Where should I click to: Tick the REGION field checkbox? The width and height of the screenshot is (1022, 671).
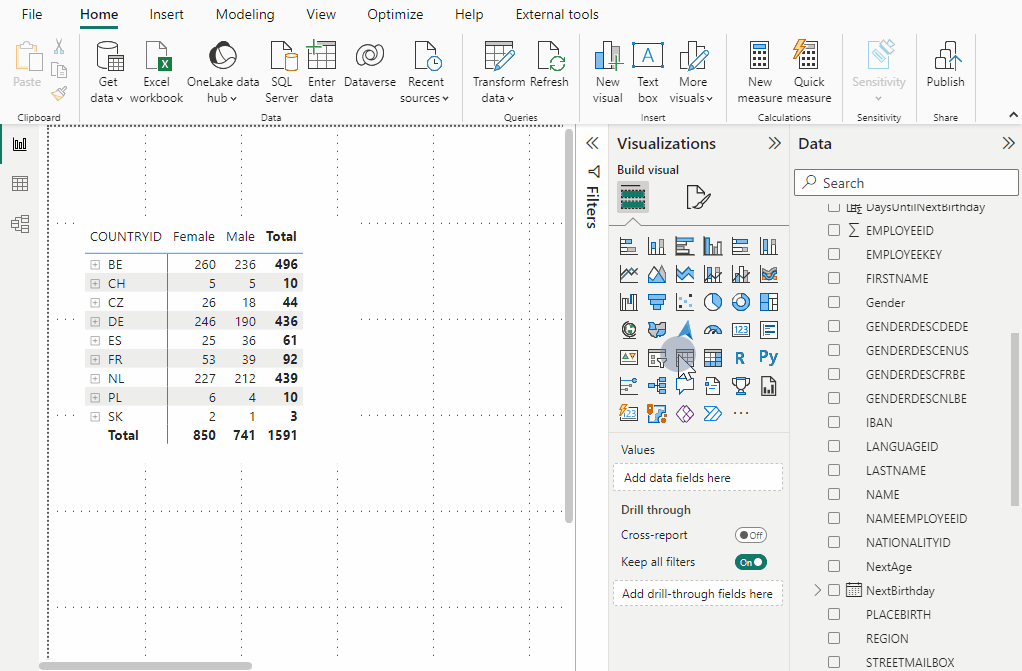click(834, 638)
